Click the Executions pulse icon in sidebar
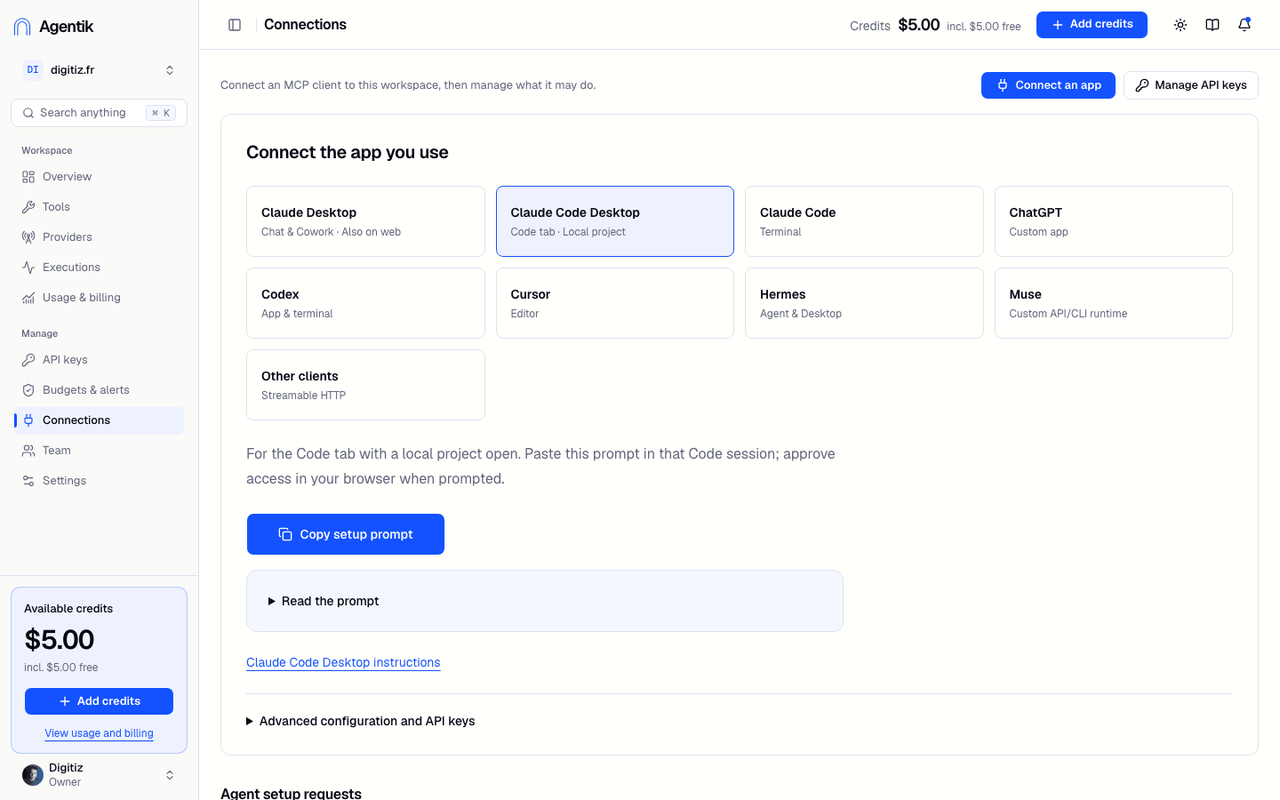This screenshot has width=1280, height=800. click(x=28, y=267)
